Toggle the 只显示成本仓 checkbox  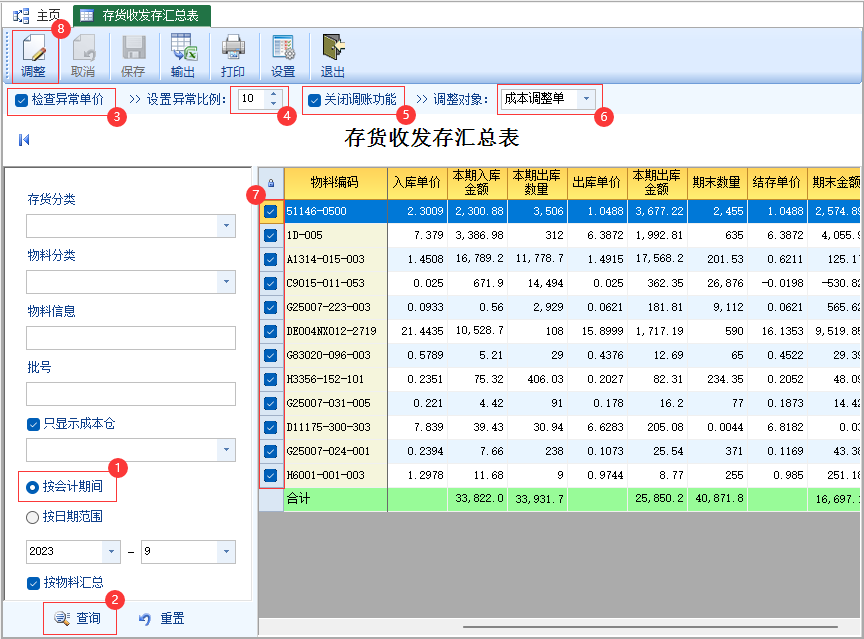click(x=33, y=424)
